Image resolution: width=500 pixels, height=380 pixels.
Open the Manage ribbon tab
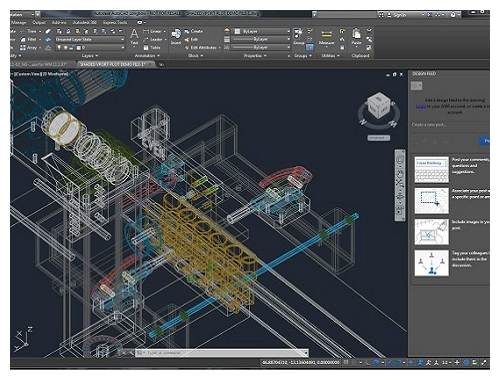click(19, 23)
